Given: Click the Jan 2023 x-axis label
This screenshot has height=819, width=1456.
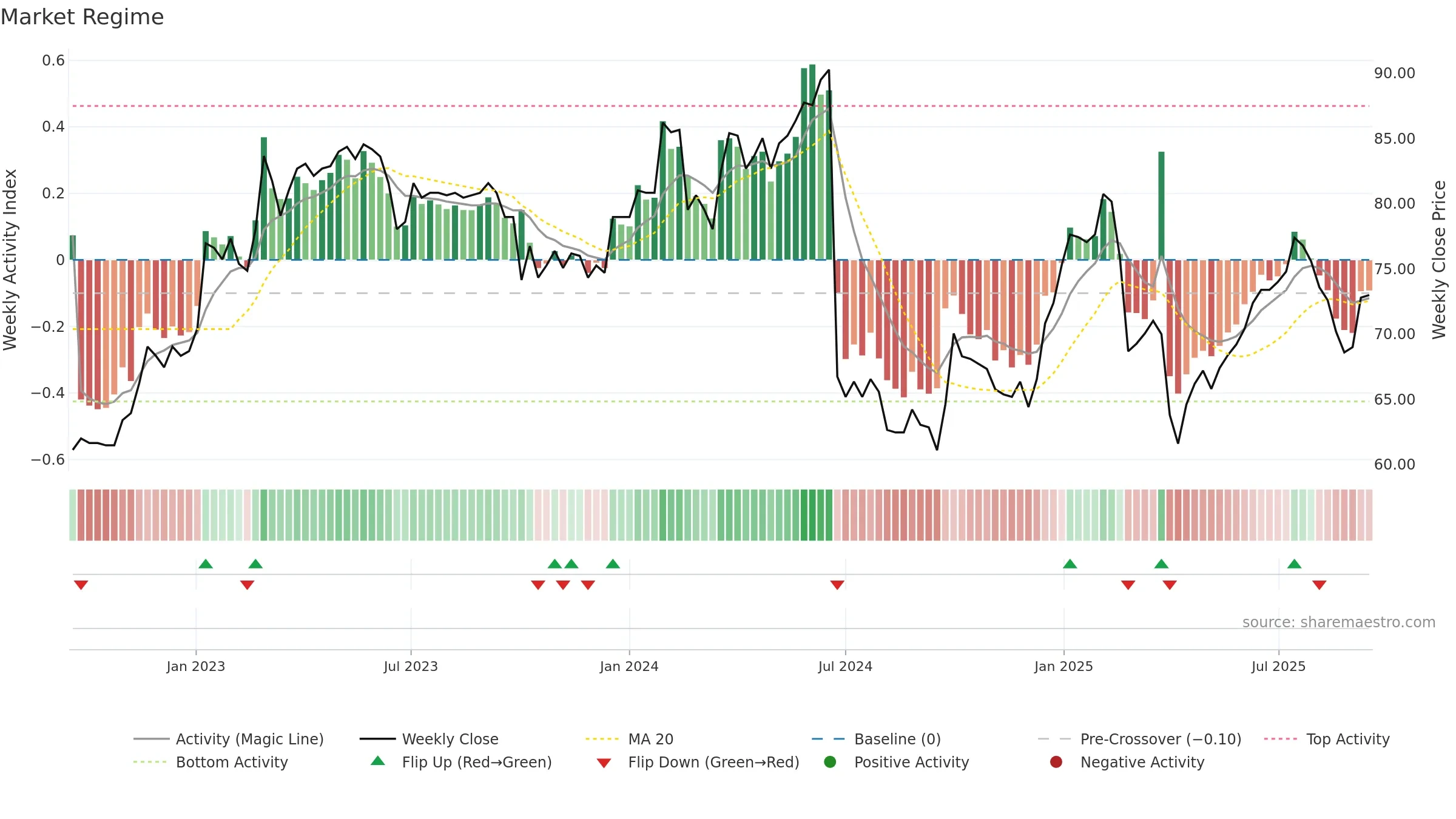Looking at the screenshot, I should (x=196, y=666).
